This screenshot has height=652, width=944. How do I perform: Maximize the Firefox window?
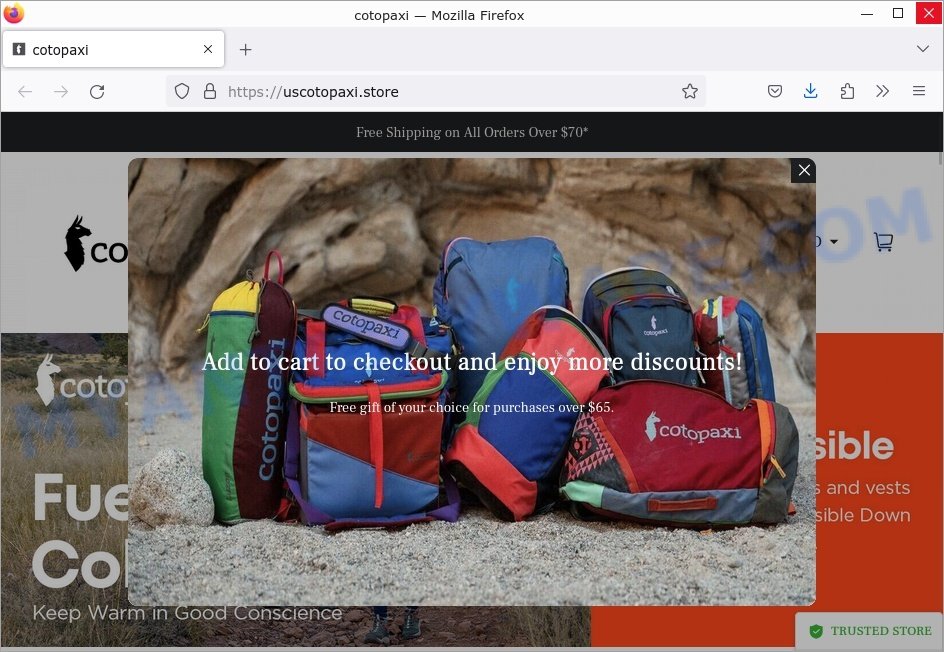point(898,14)
